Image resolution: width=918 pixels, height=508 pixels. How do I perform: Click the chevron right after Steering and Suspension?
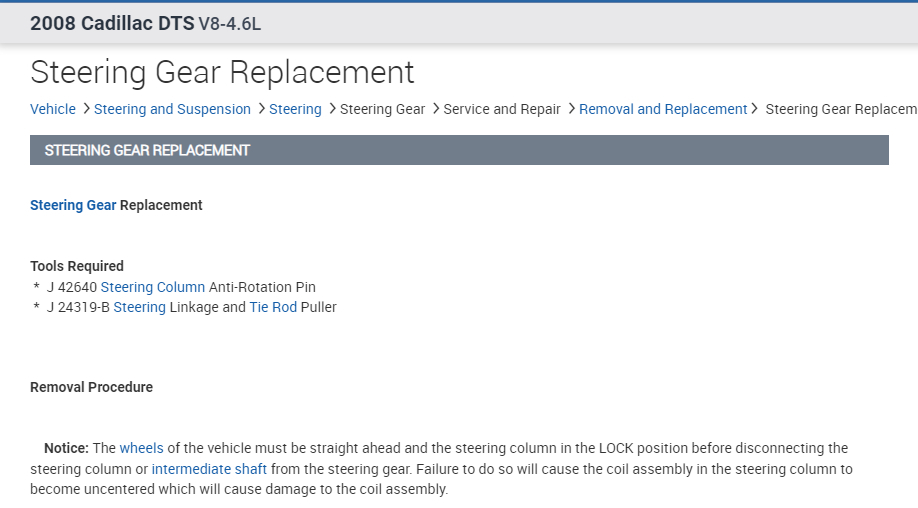[x=261, y=109]
